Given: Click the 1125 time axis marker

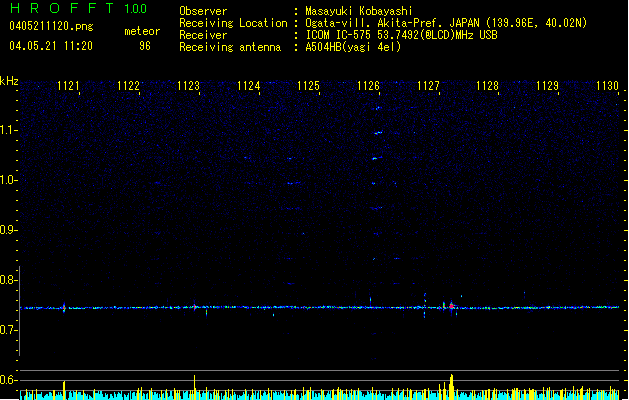Looking at the screenshot, I should (308, 85).
